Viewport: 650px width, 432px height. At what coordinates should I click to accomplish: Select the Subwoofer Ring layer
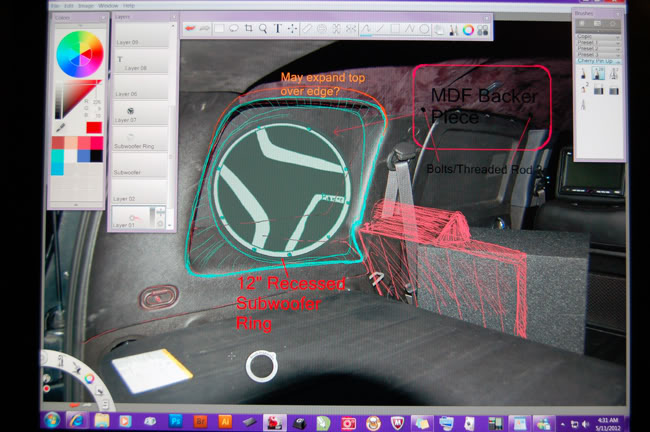[141, 139]
